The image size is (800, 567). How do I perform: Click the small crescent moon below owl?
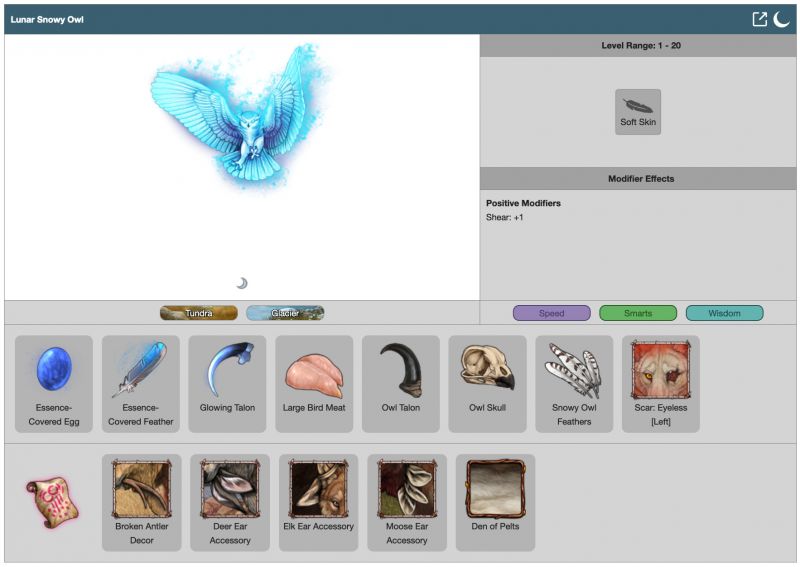tap(242, 283)
